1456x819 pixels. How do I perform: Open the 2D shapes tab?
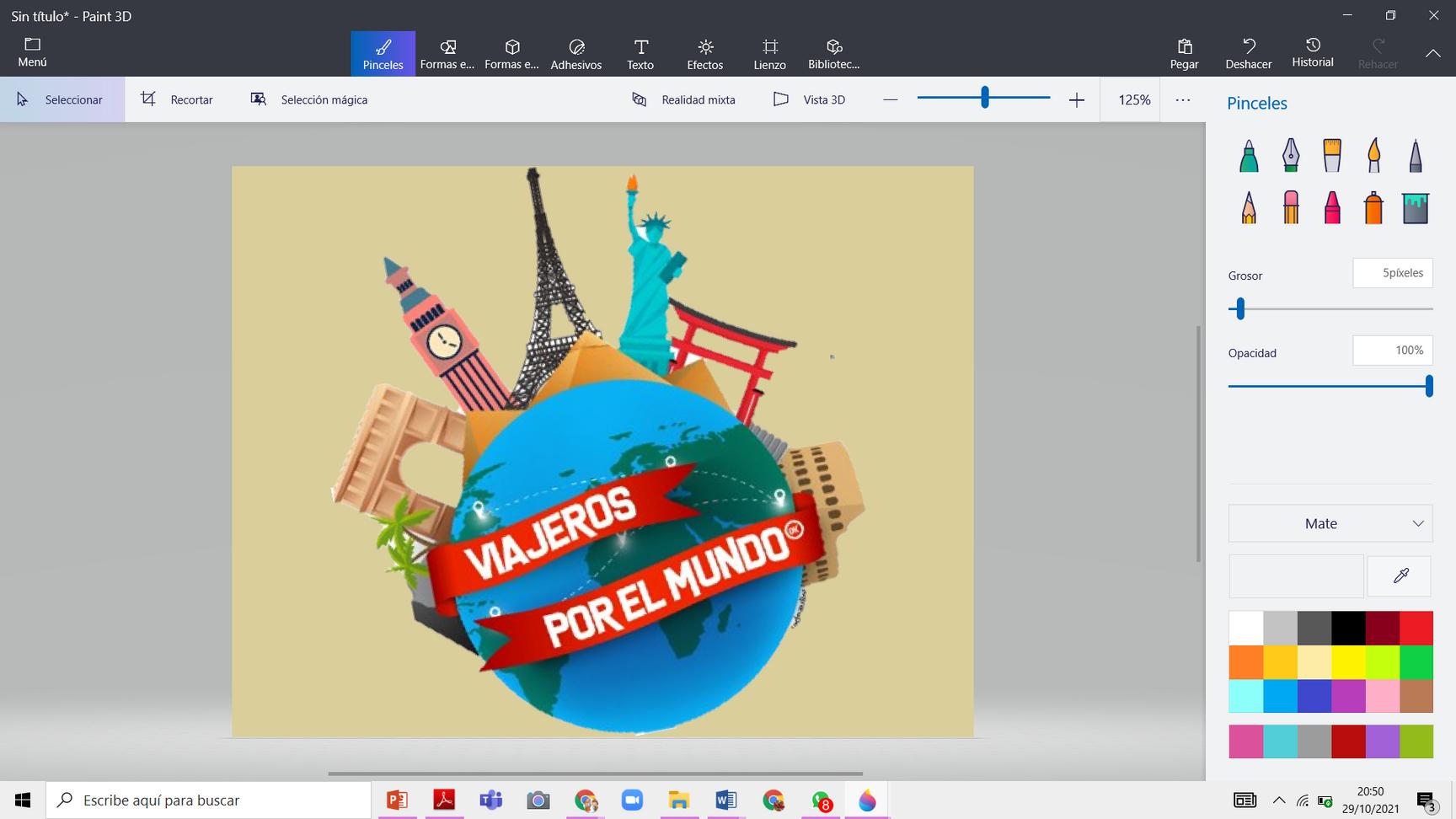tap(447, 53)
